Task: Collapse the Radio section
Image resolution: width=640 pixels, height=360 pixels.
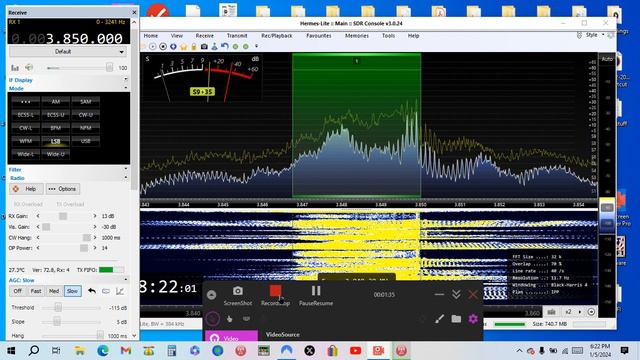Action: click(x=125, y=177)
